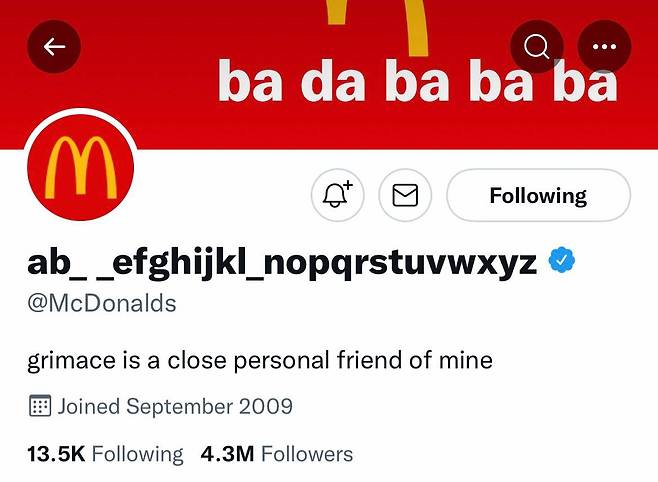Toggle the Following button
Image resolution: width=658 pixels, height=482 pixels.
(x=538, y=195)
